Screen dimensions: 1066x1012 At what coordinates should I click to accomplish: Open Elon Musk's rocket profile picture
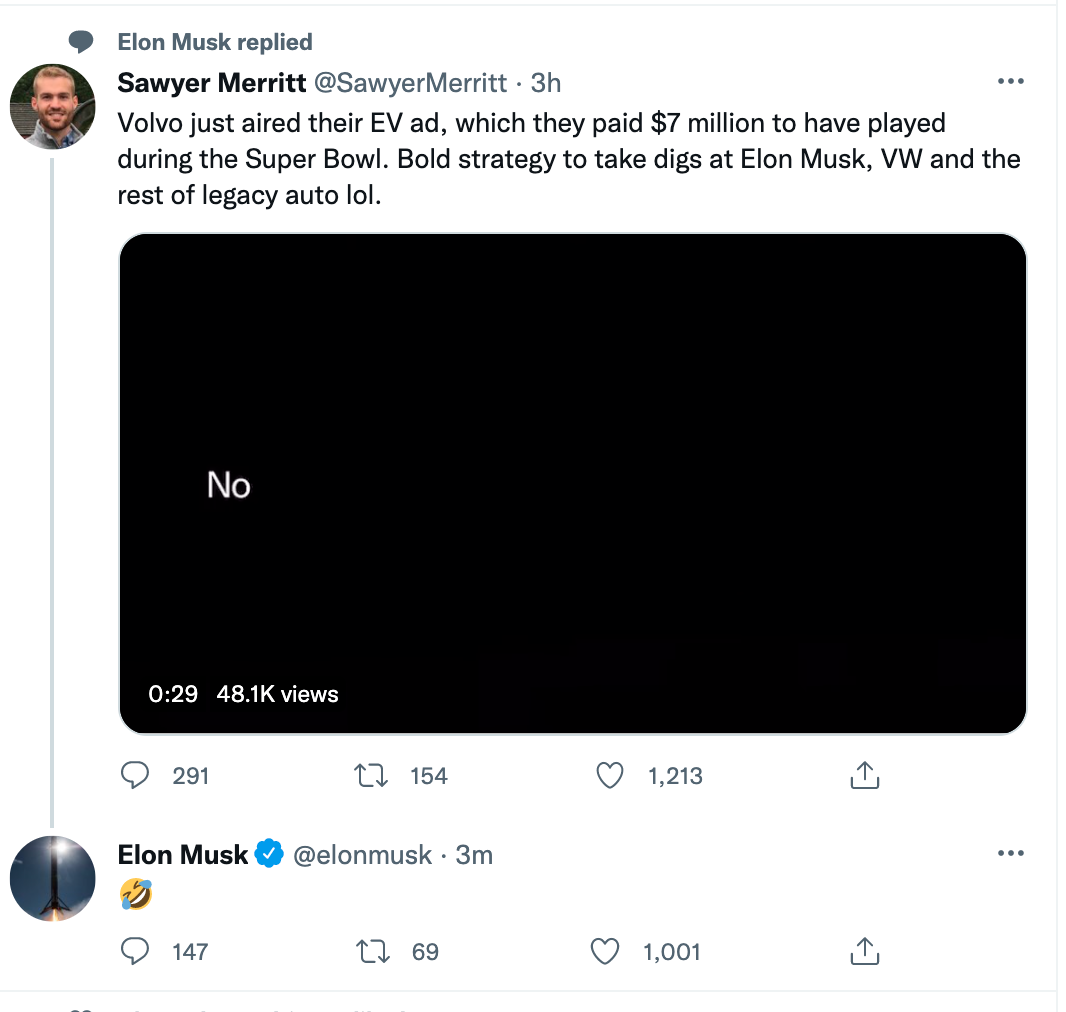[52, 878]
